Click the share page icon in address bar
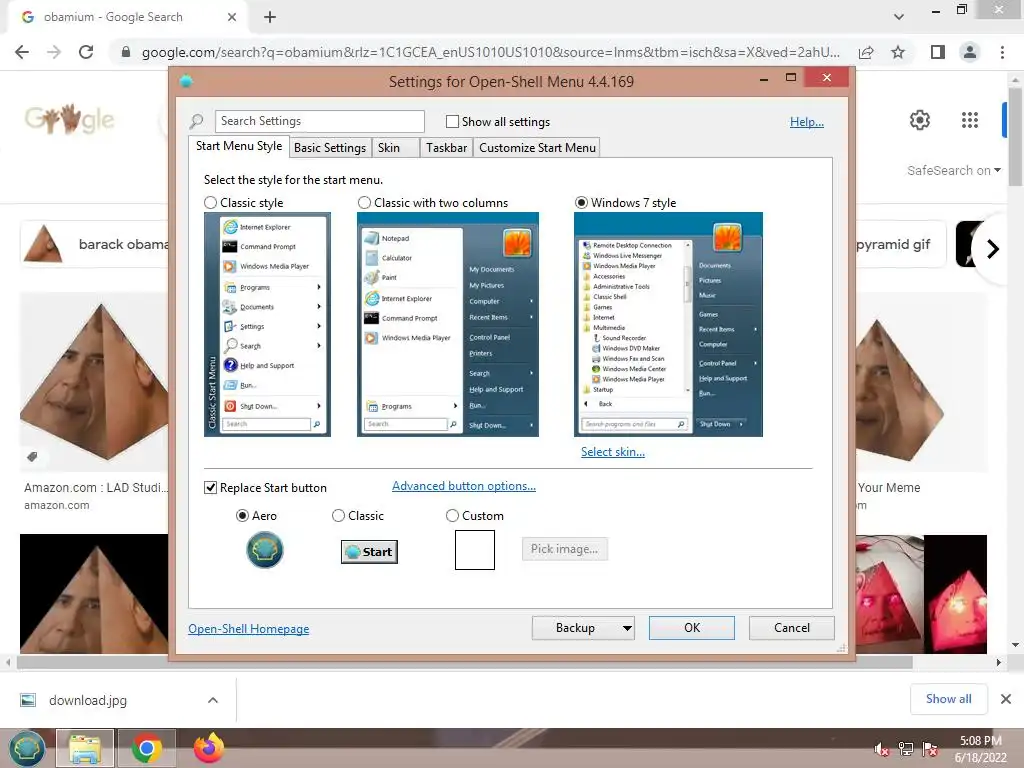This screenshot has width=1024, height=768. (866, 52)
